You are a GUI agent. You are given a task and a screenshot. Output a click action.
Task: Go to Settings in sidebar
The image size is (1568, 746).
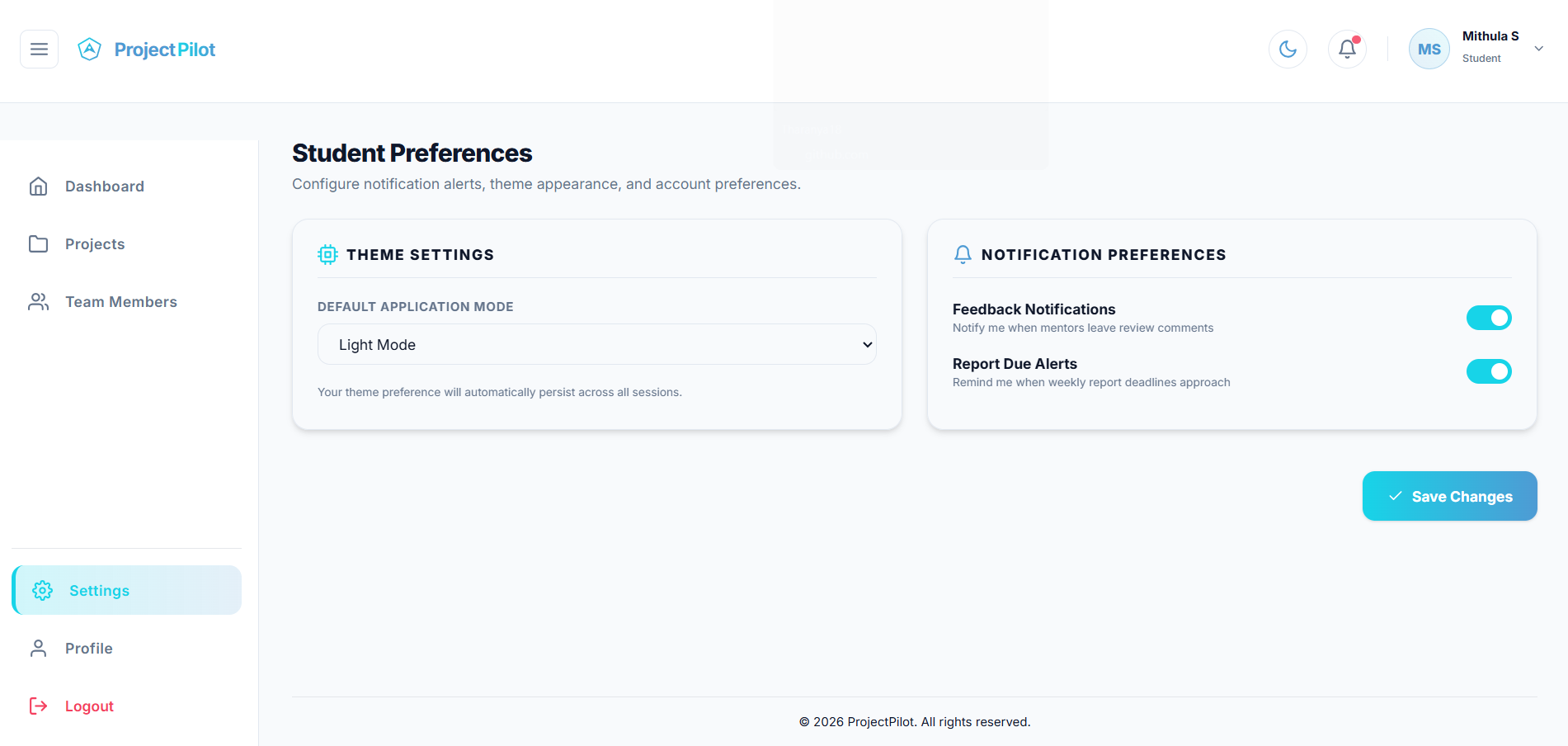(x=127, y=590)
